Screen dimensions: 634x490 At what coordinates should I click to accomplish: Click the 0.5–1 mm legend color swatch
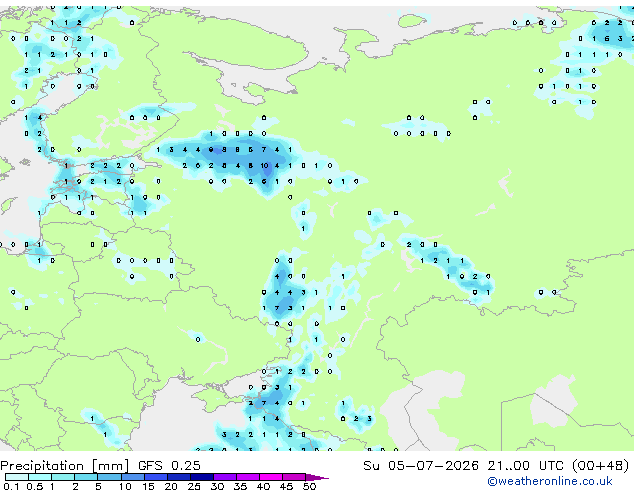click(40, 477)
